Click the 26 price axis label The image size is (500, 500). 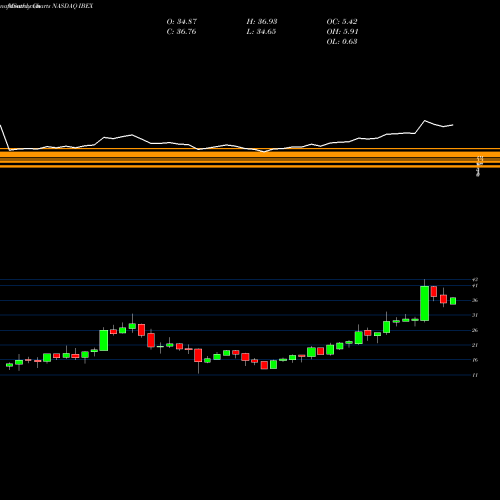click(475, 330)
